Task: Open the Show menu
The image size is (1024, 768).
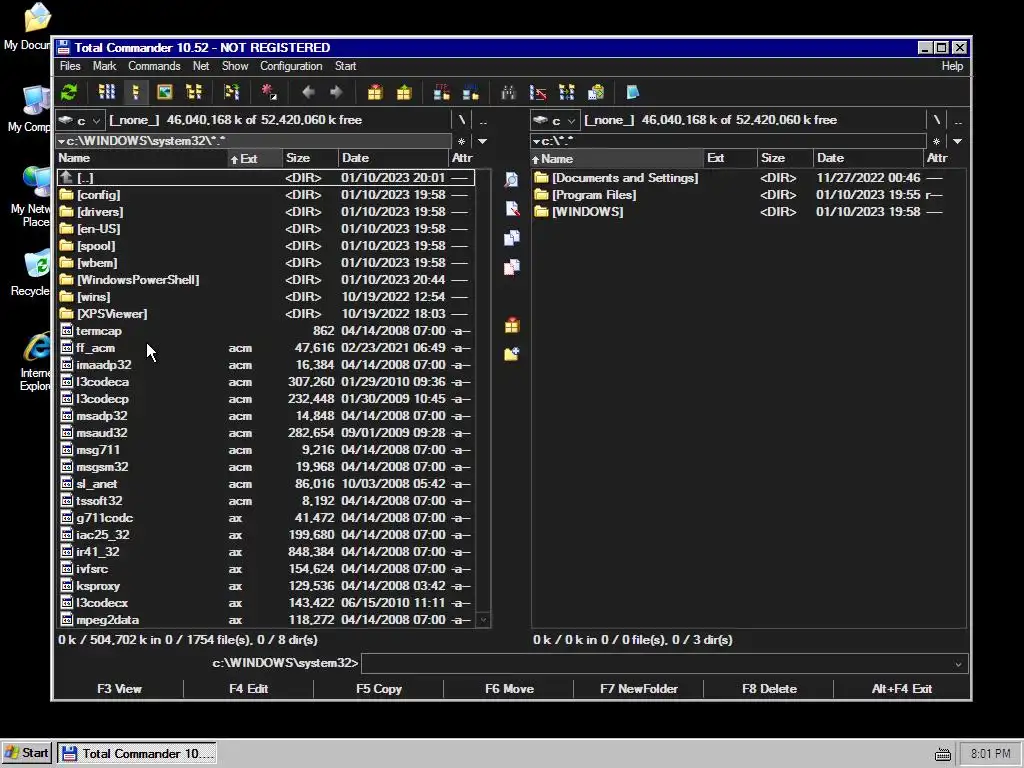Action: 234,66
